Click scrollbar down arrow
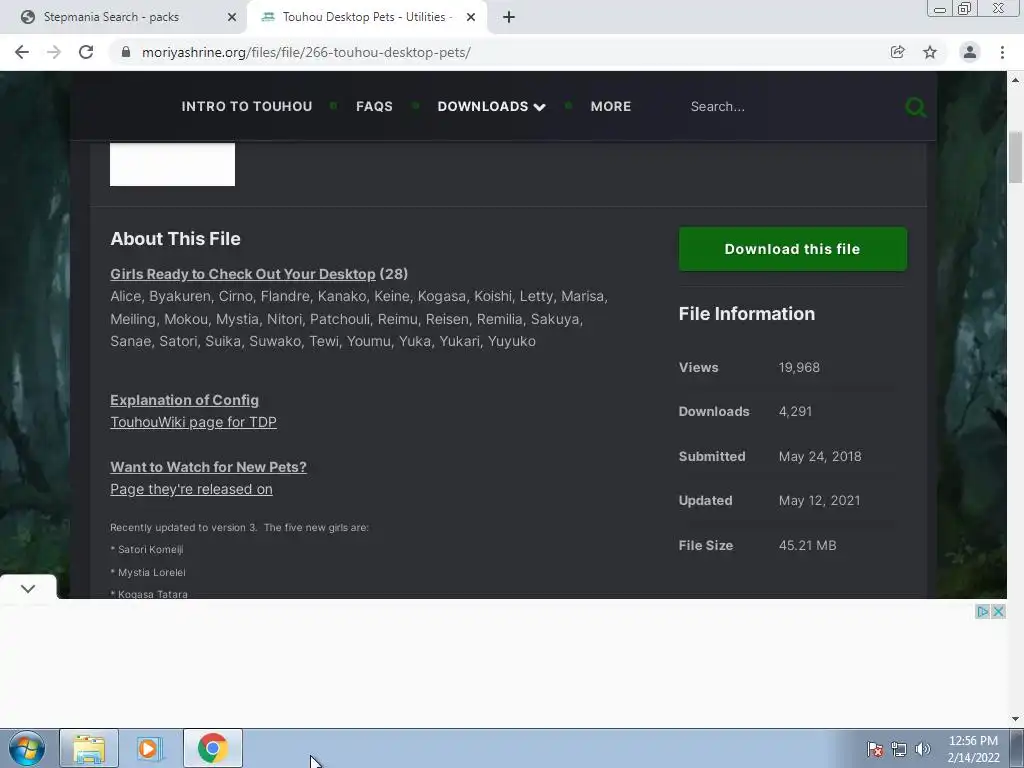Screen dimensions: 1024x768 [1015, 719]
